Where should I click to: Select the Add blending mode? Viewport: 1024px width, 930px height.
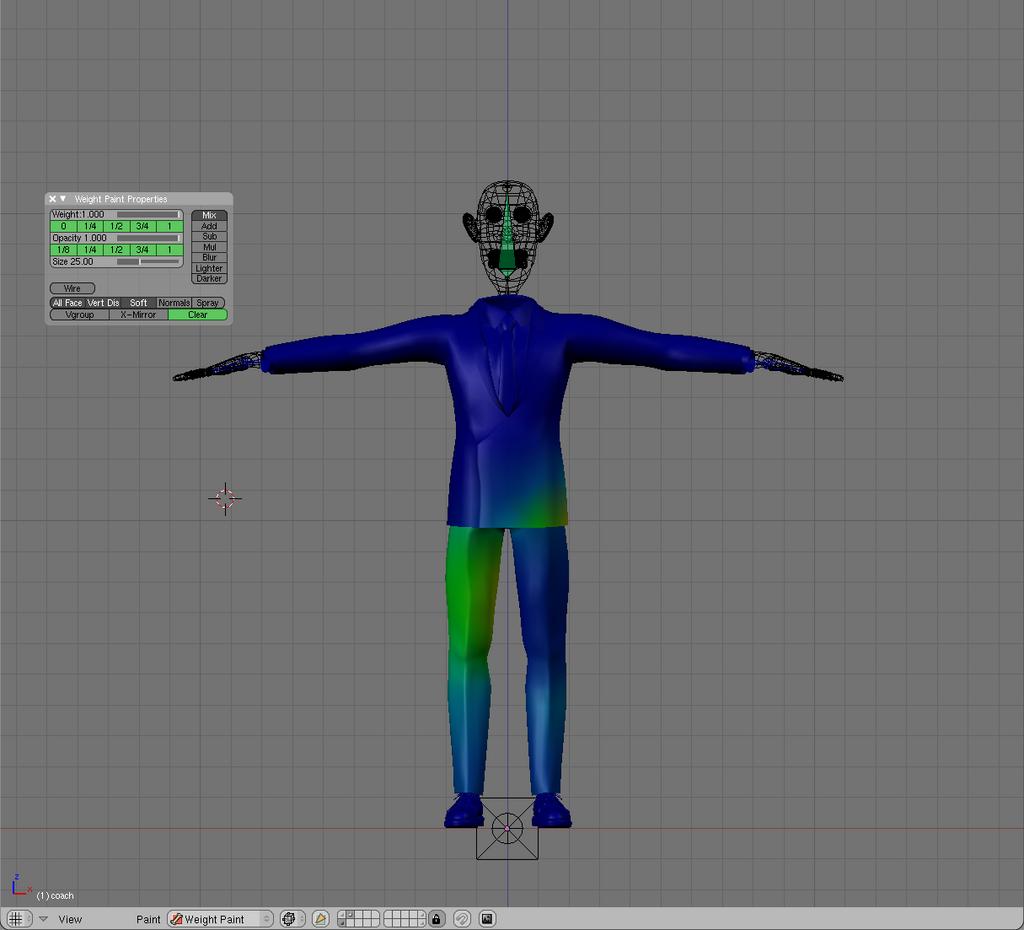coord(209,226)
